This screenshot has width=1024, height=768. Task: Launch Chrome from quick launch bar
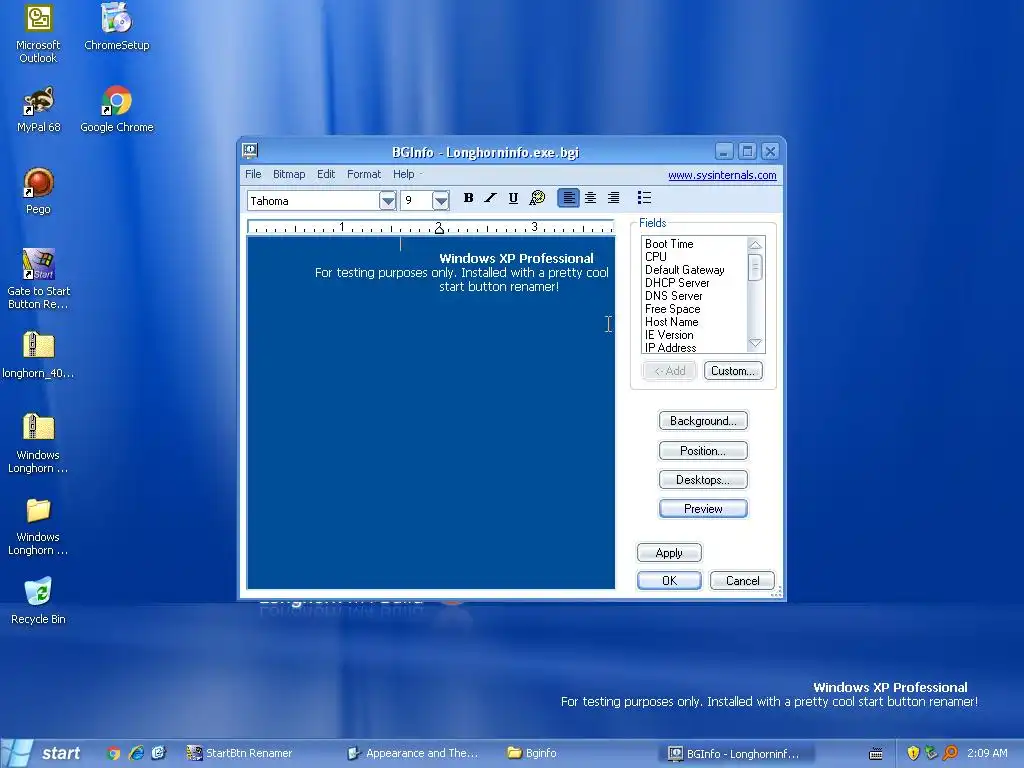(113, 754)
